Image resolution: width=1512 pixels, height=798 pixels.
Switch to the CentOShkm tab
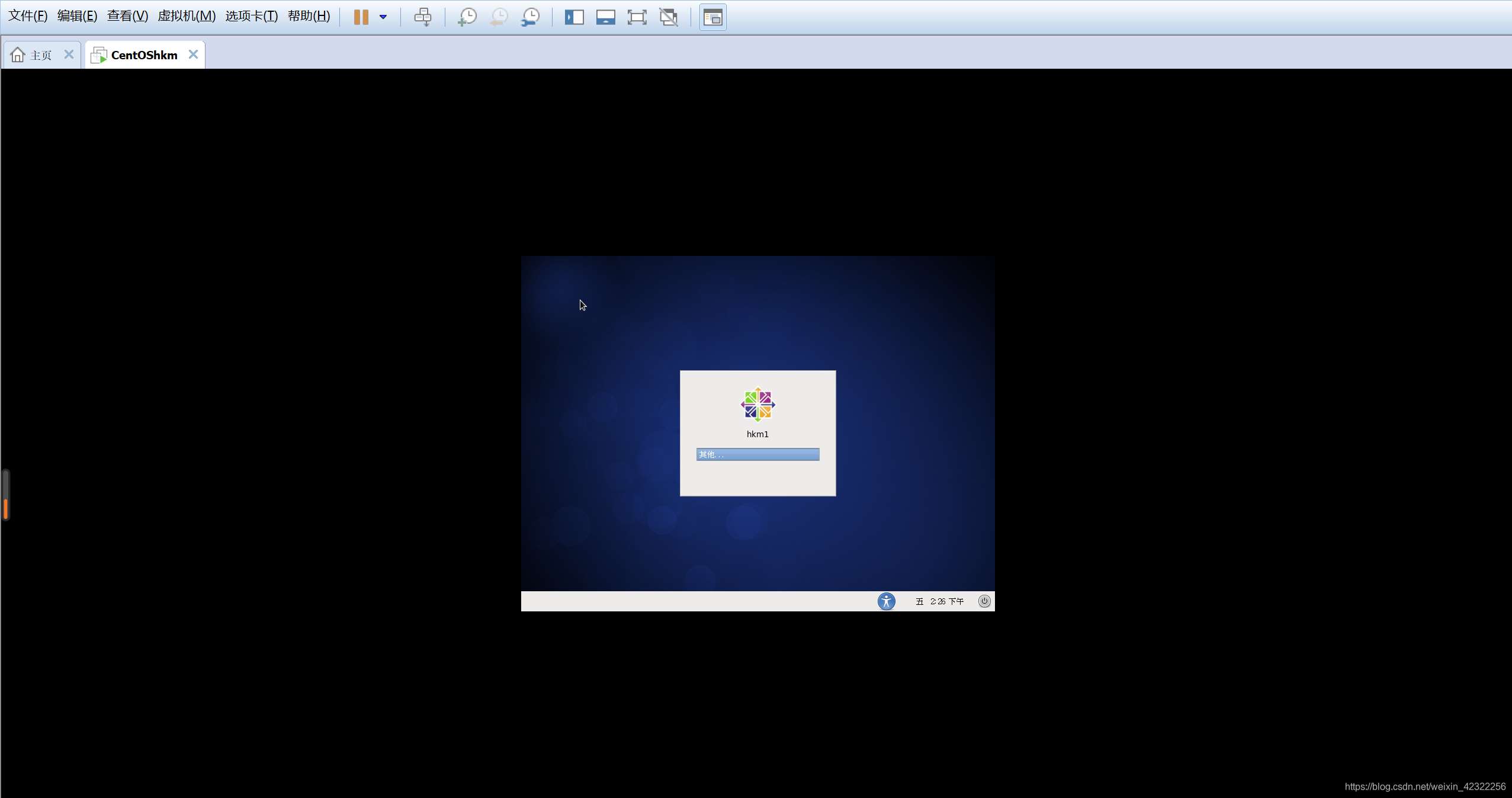click(x=144, y=55)
